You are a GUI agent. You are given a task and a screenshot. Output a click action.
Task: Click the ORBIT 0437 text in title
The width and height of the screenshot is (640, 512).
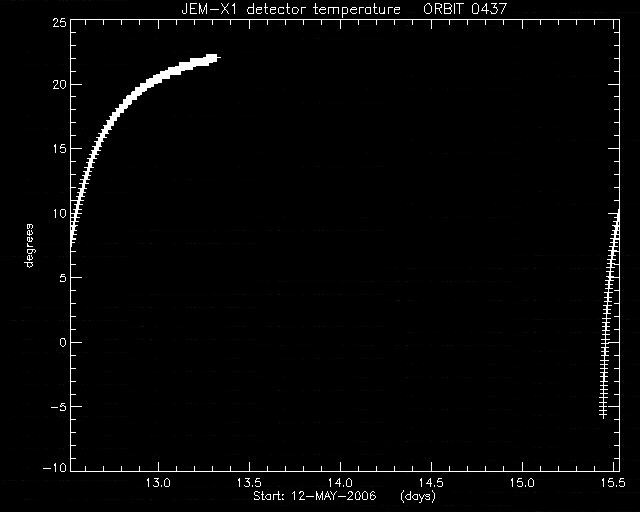point(465,9)
